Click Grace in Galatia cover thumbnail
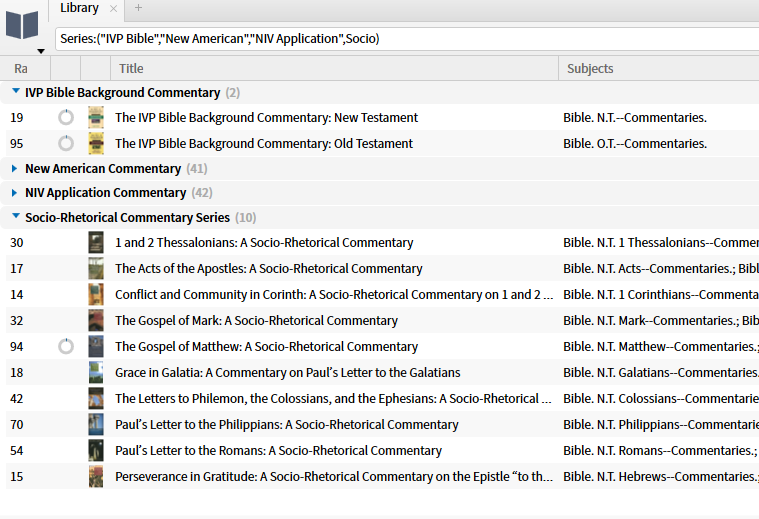Screen dimensions: 759x519 pyautogui.click(x=96, y=373)
